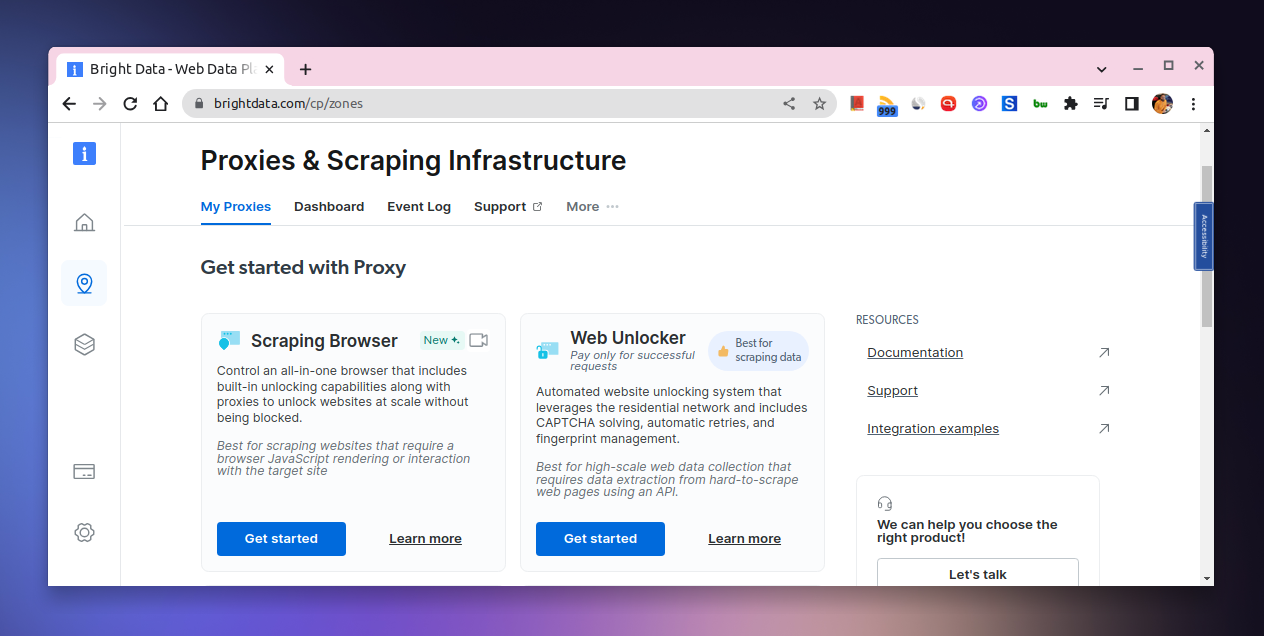
Task: Select the Bright Data browser tab
Action: [170, 69]
